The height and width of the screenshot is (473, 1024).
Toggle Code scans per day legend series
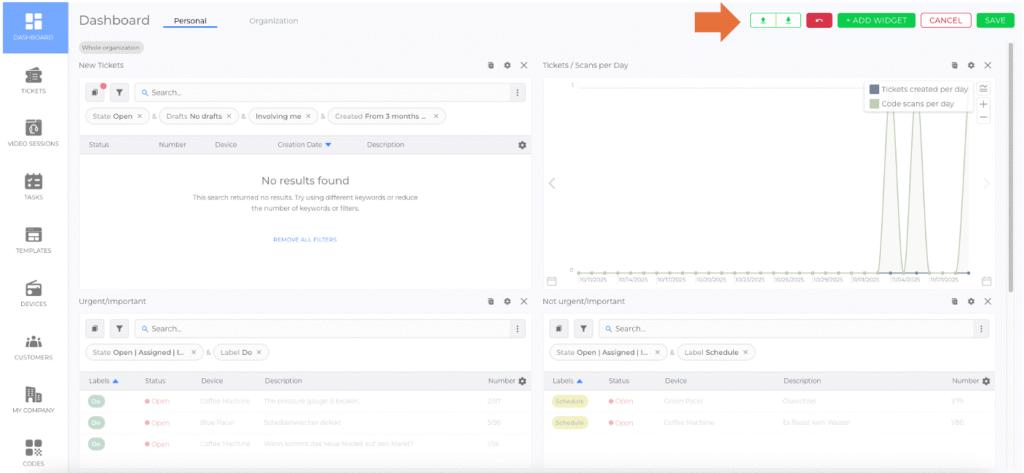coord(912,103)
